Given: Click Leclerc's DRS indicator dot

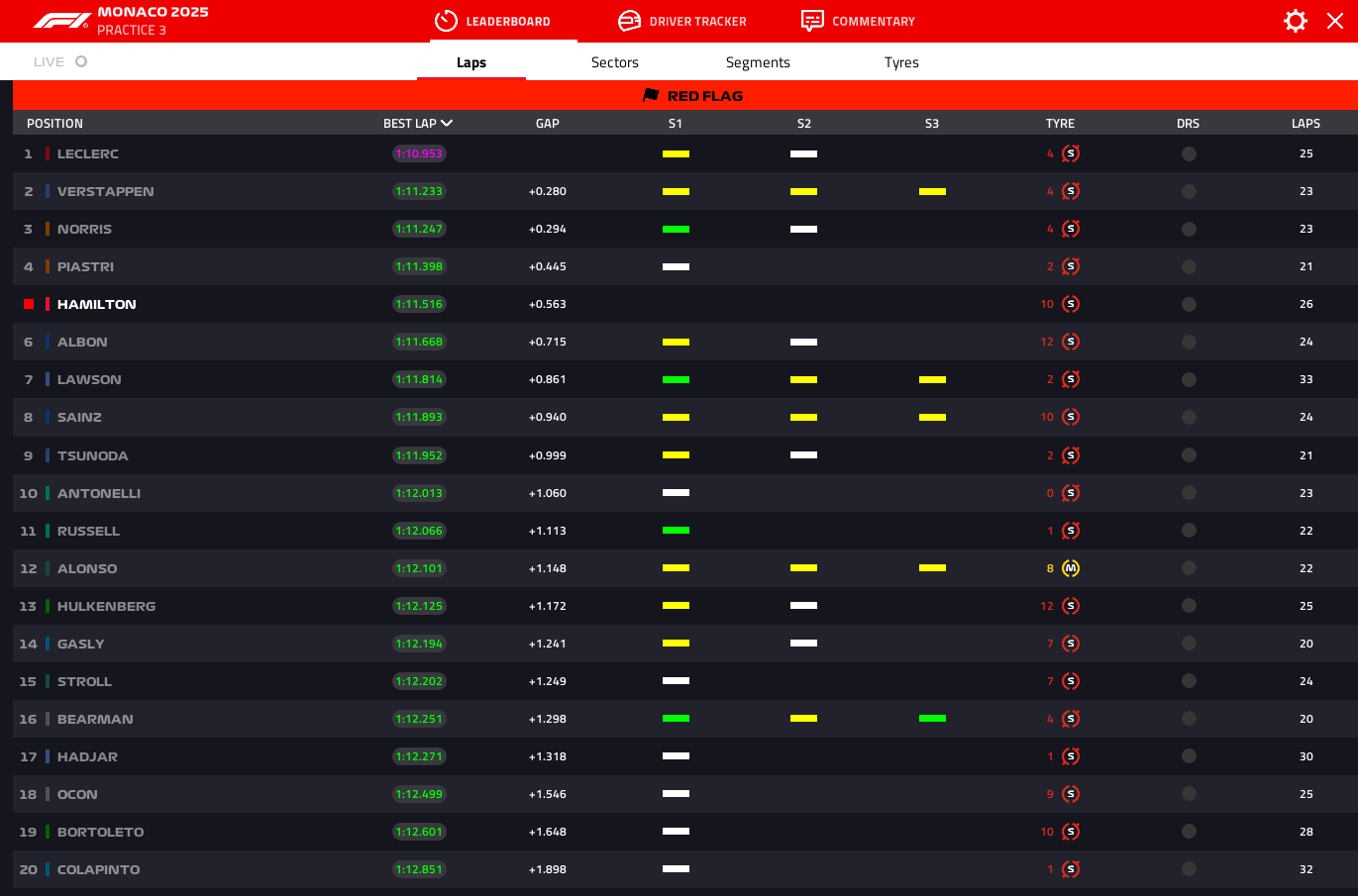Looking at the screenshot, I should [1189, 153].
